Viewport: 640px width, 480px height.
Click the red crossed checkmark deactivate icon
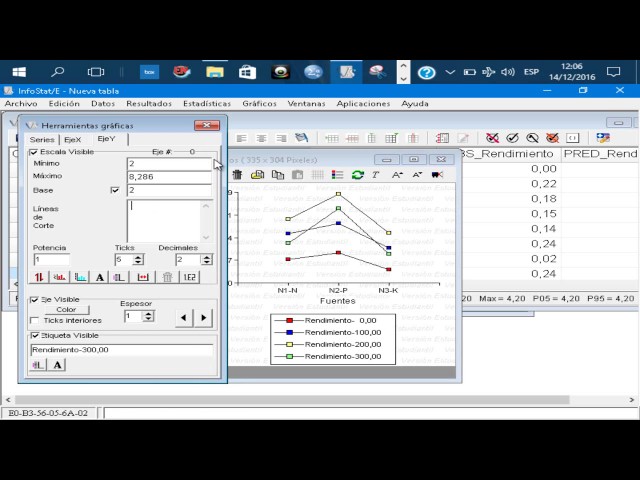[492, 138]
